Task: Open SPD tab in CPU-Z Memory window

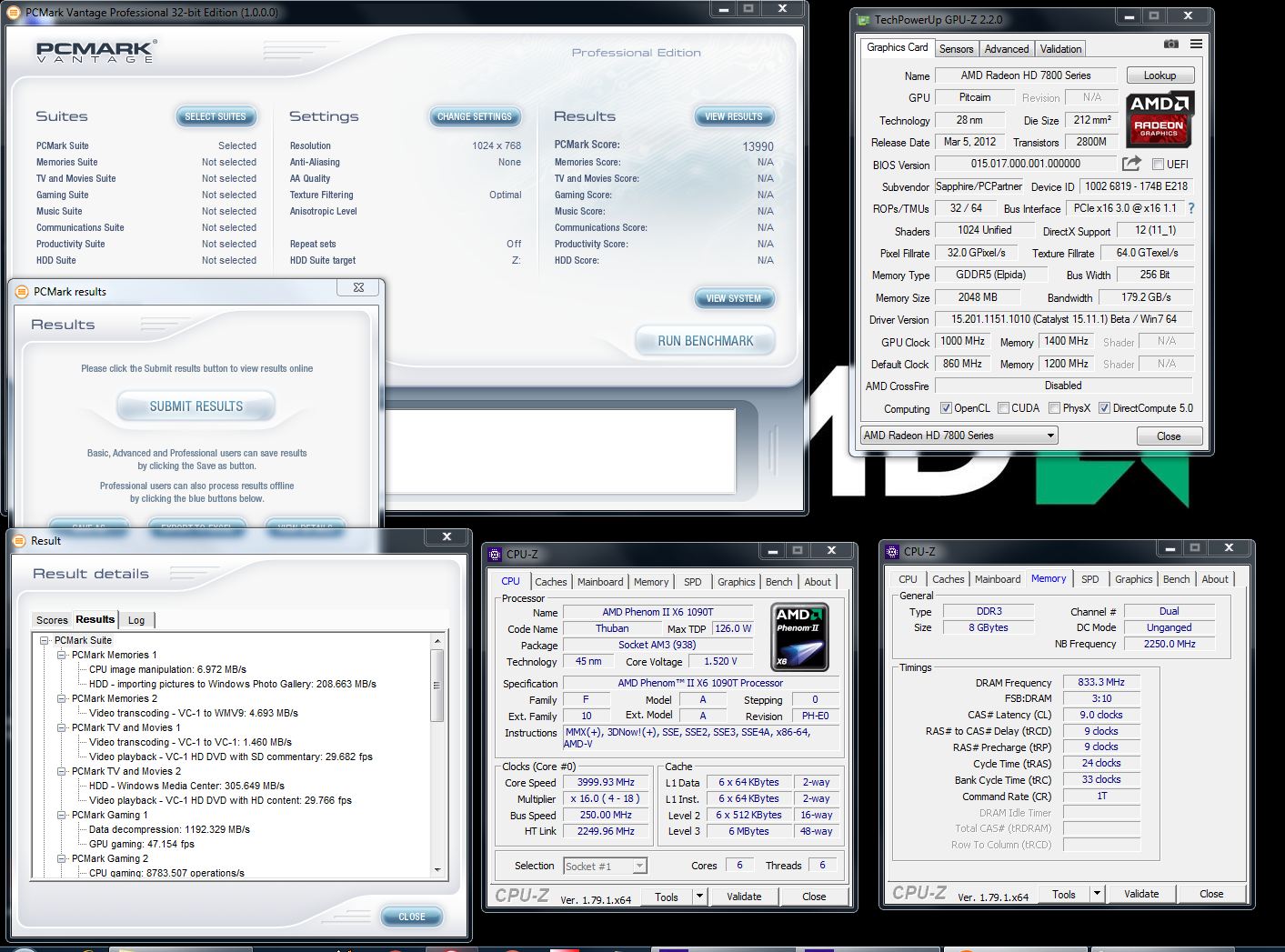Action: pyautogui.click(x=1089, y=579)
